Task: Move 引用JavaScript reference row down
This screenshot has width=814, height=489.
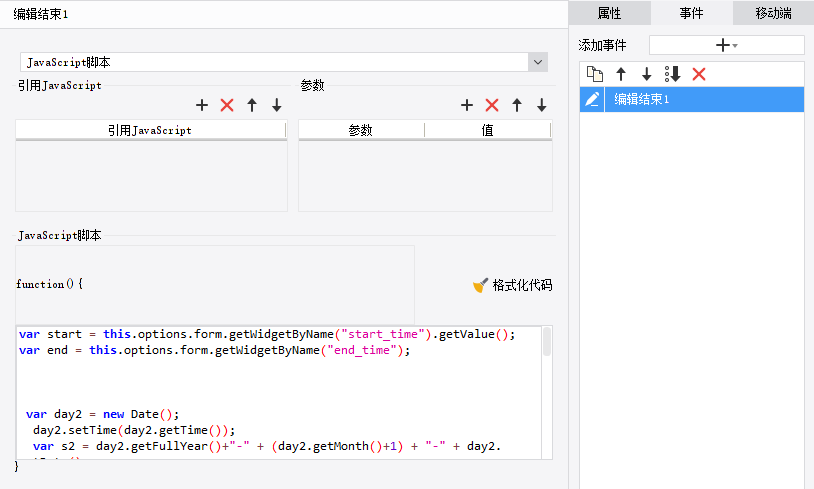Action: point(277,105)
